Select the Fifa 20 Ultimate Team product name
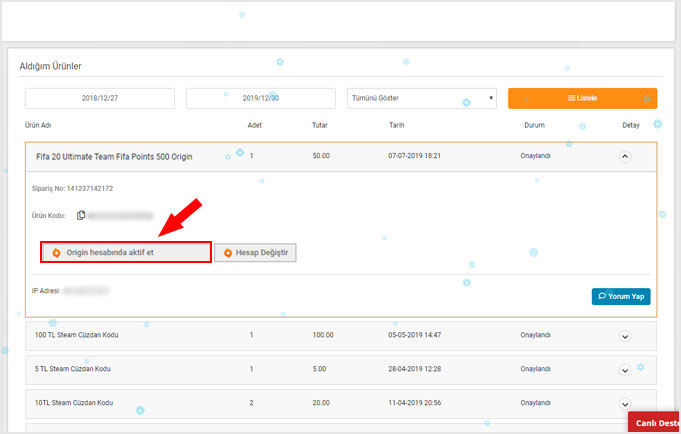681x434 pixels. click(114, 157)
